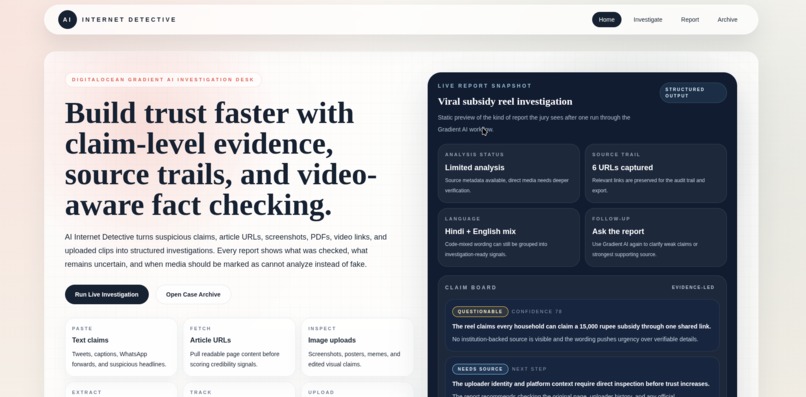This screenshot has height=397, width=806.
Task: Click the Limited analysis status card
Action: click(509, 173)
